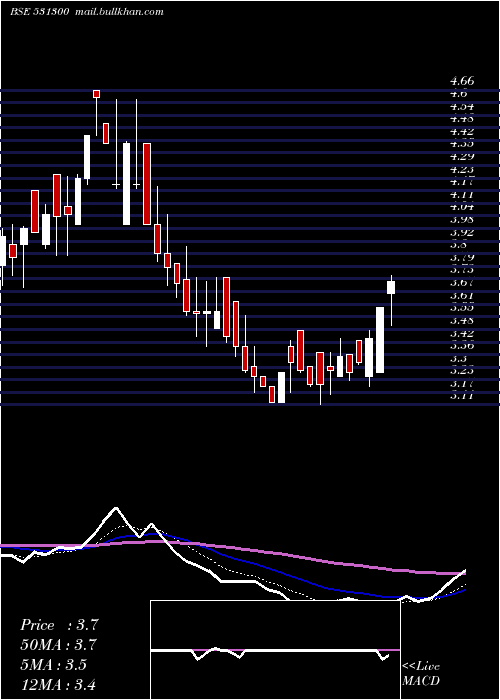Viewport: 500px width, 700px height.
Task: Click the latest white candle at far right
Action: tap(391, 288)
